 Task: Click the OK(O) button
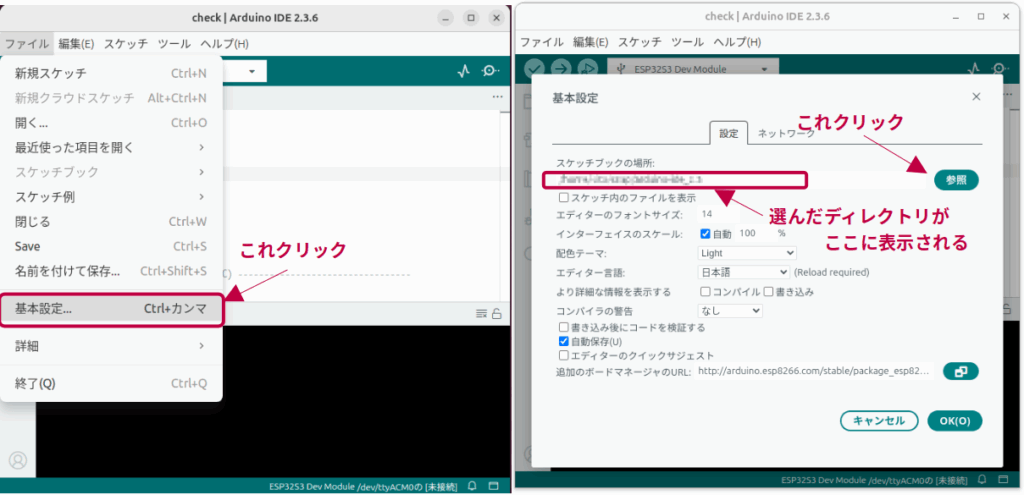tap(954, 421)
